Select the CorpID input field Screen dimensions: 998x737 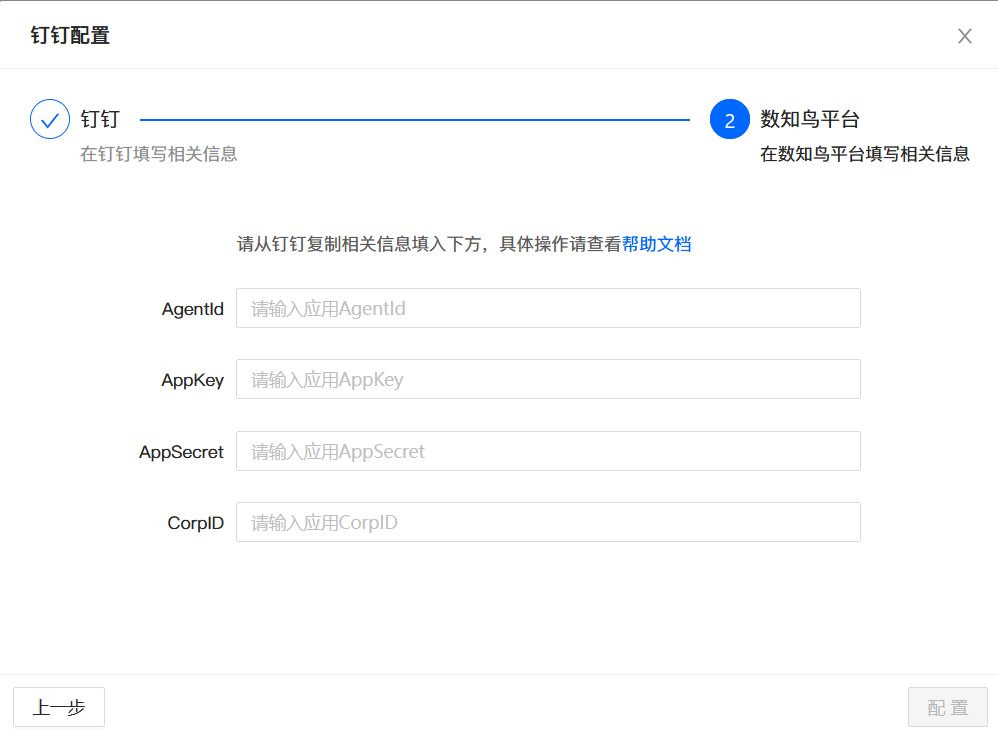(x=548, y=522)
